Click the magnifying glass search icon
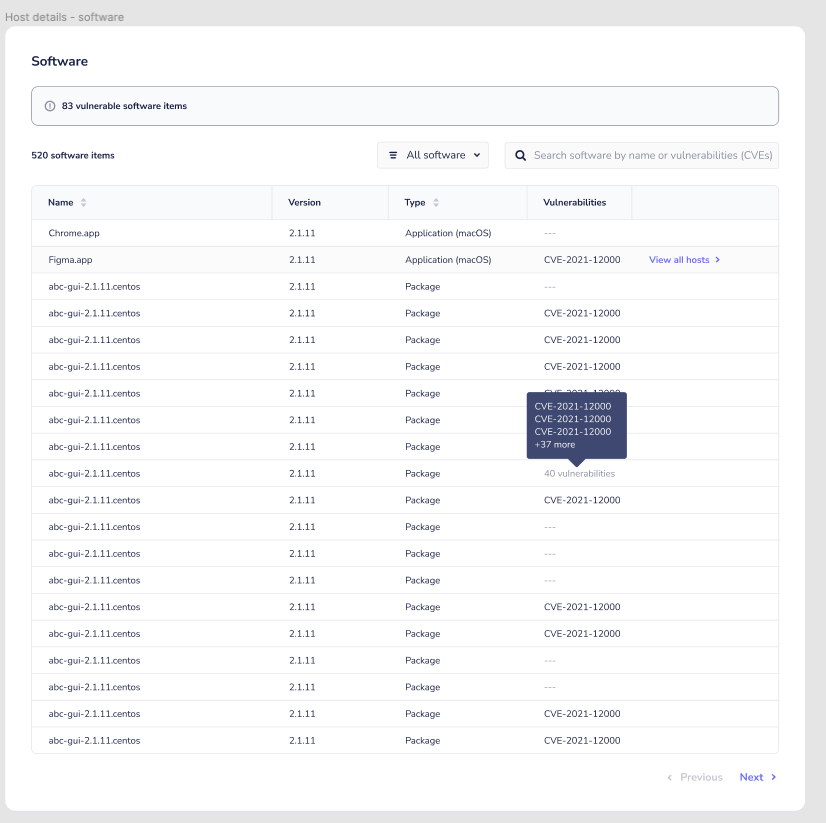Screen dimensions: 826x823 point(519,155)
